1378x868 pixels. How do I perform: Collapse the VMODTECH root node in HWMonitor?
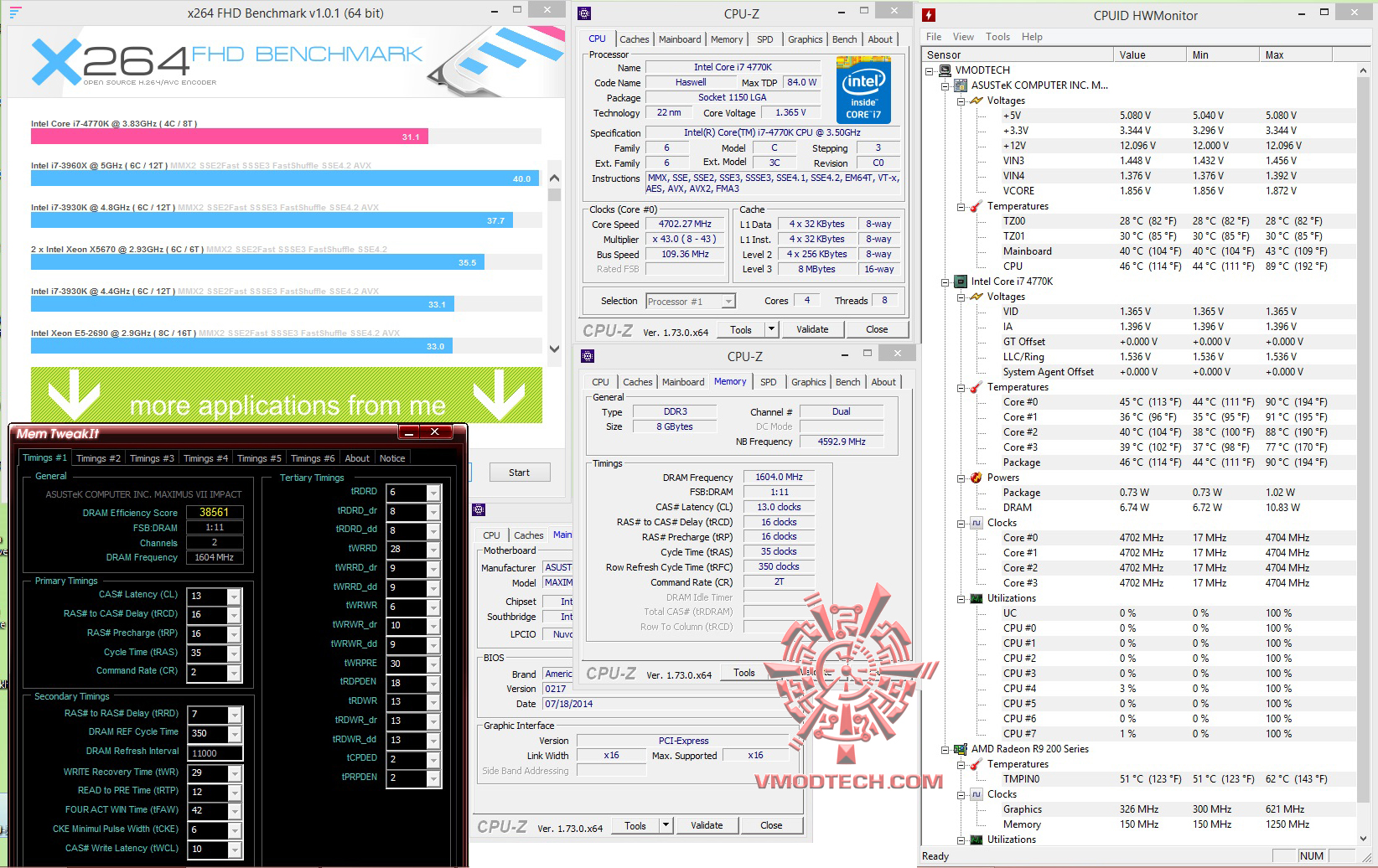930,70
